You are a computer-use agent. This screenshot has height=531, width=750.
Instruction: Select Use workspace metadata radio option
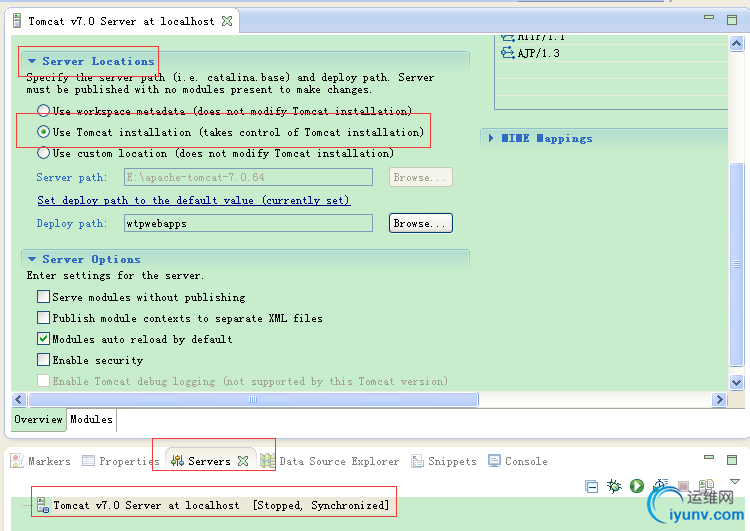click(x=44, y=111)
